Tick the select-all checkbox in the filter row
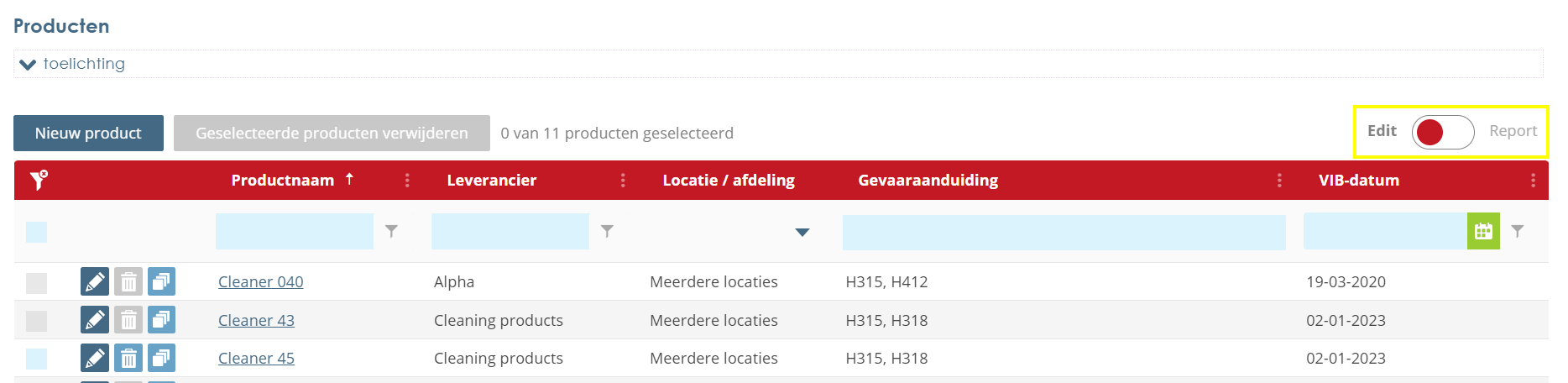The image size is (1568, 383). click(x=36, y=232)
